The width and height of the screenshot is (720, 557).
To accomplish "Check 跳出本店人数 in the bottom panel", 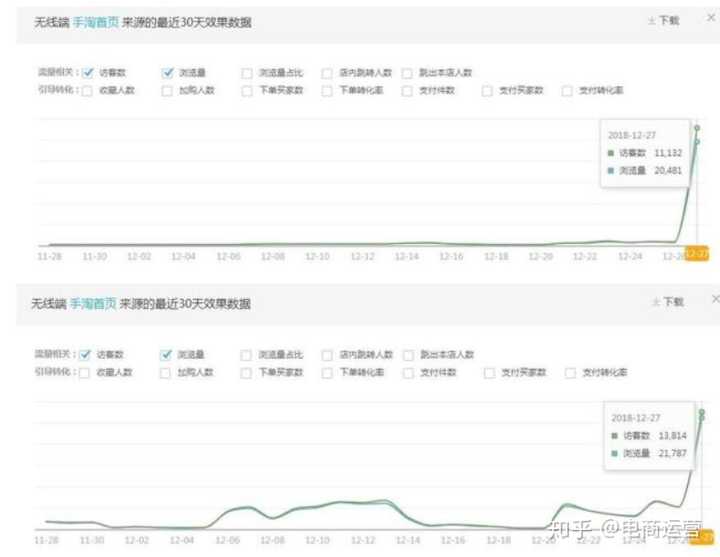I will [x=408, y=355].
